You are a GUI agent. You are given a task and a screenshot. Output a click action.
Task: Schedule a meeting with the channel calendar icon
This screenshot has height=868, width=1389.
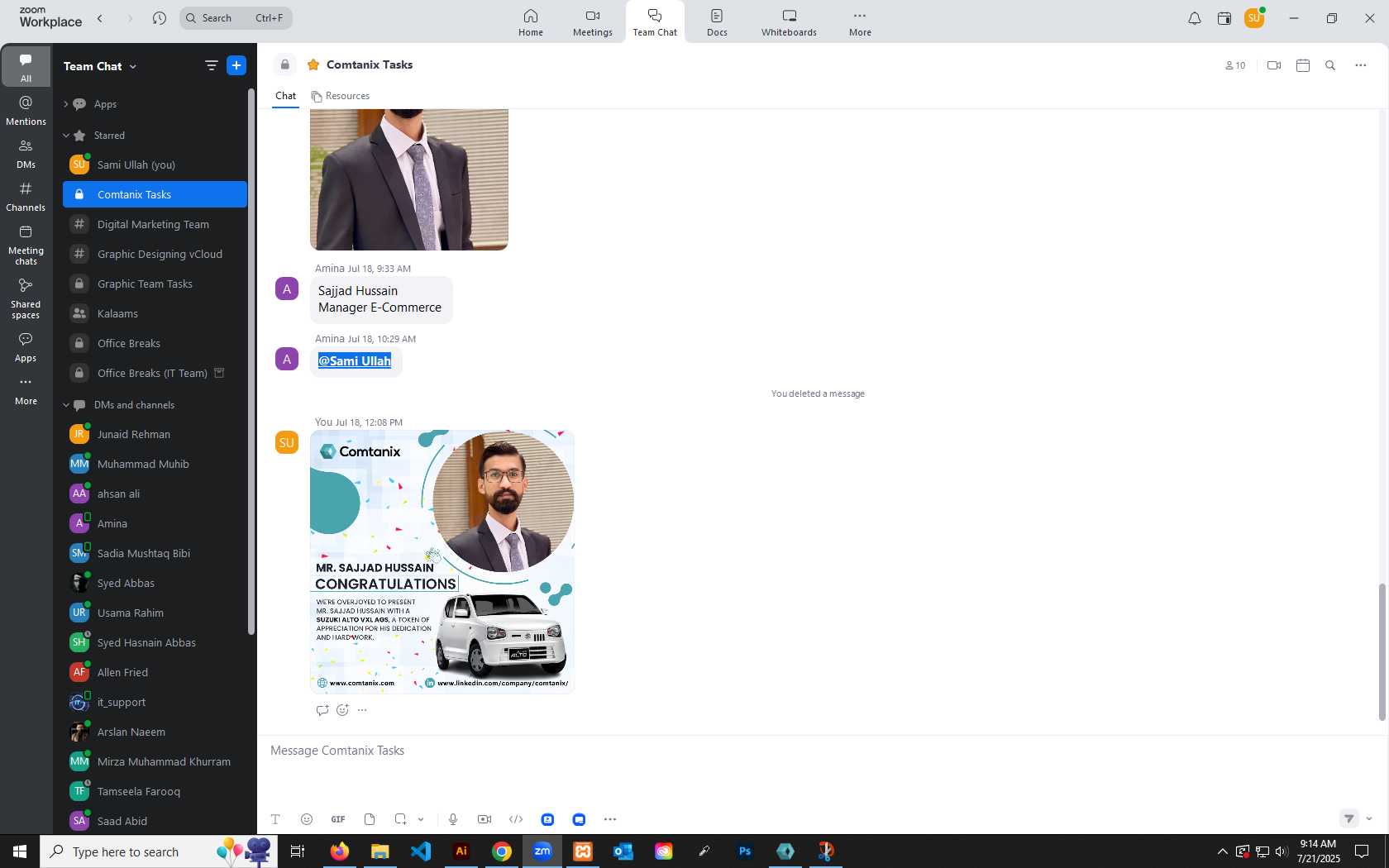tap(1303, 65)
